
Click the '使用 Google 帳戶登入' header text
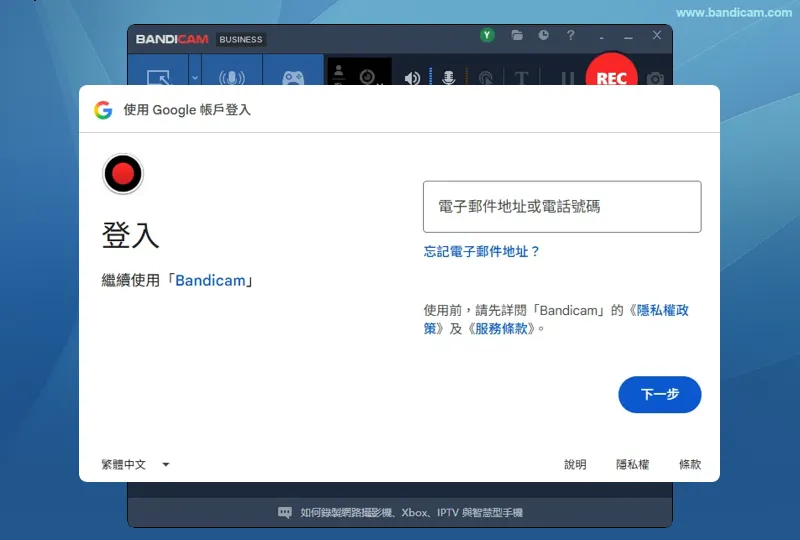[x=187, y=110]
